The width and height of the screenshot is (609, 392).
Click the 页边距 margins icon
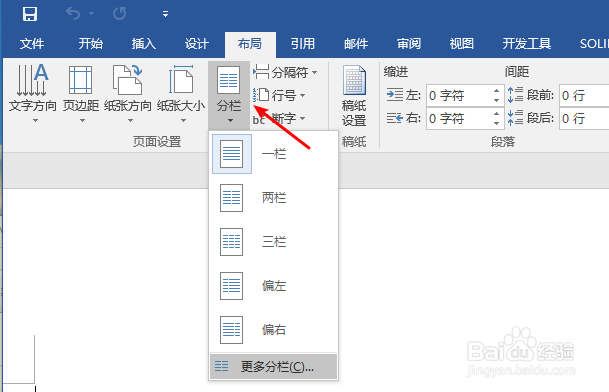coord(80,80)
